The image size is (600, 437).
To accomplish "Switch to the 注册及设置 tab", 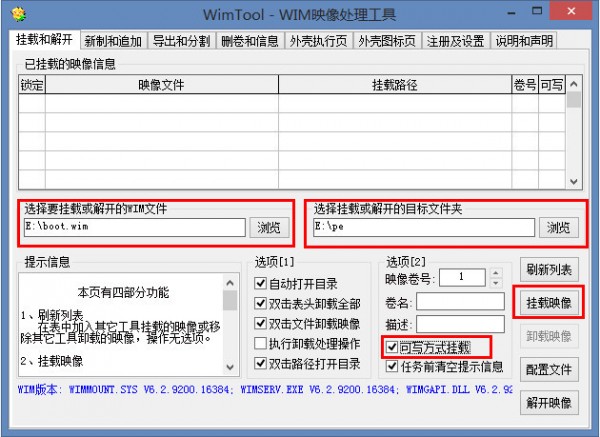I will click(455, 41).
